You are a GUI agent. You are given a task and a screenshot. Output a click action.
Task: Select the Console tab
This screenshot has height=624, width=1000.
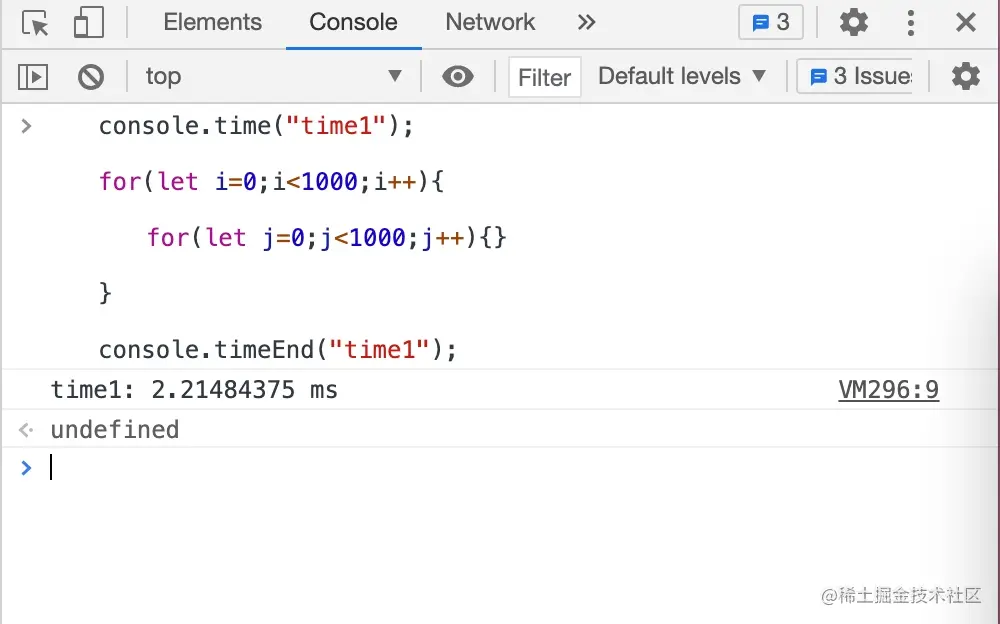click(x=353, y=22)
